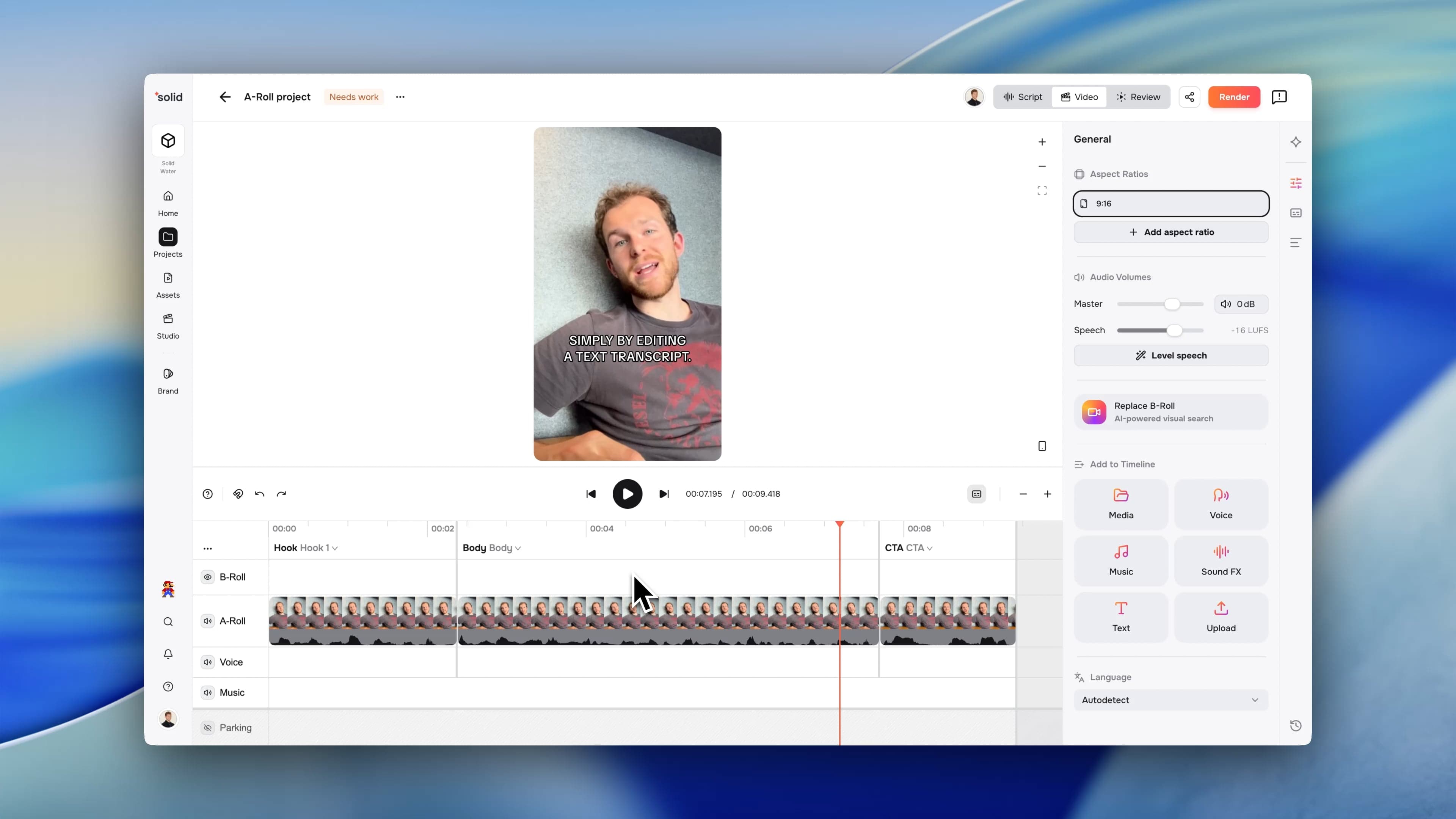
Task: Play the video preview
Action: click(628, 494)
